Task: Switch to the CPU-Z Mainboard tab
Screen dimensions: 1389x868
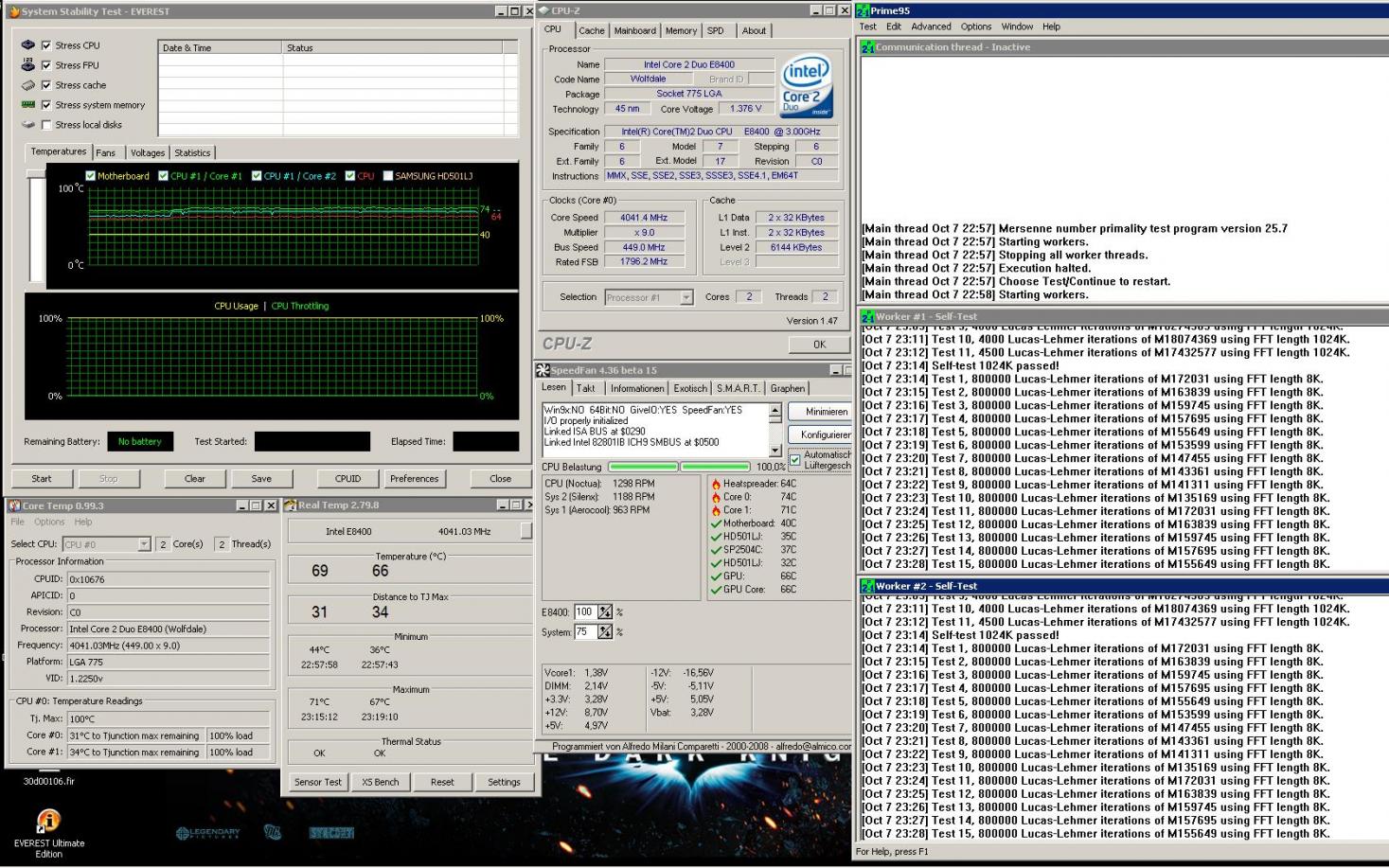Action: point(634,30)
